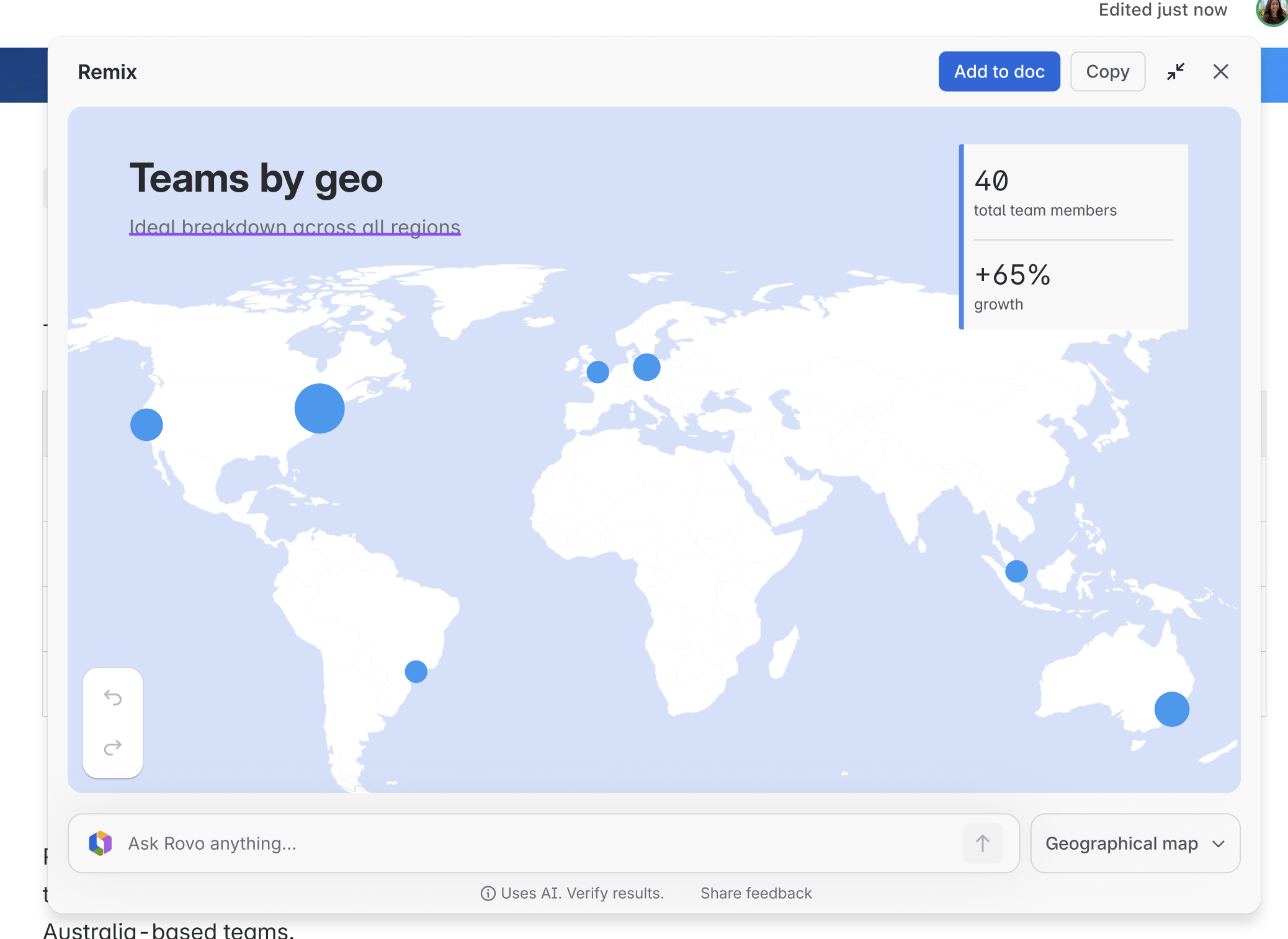This screenshot has height=939, width=1288.
Task: Select the largest bubble over eastern North America
Action: point(319,408)
